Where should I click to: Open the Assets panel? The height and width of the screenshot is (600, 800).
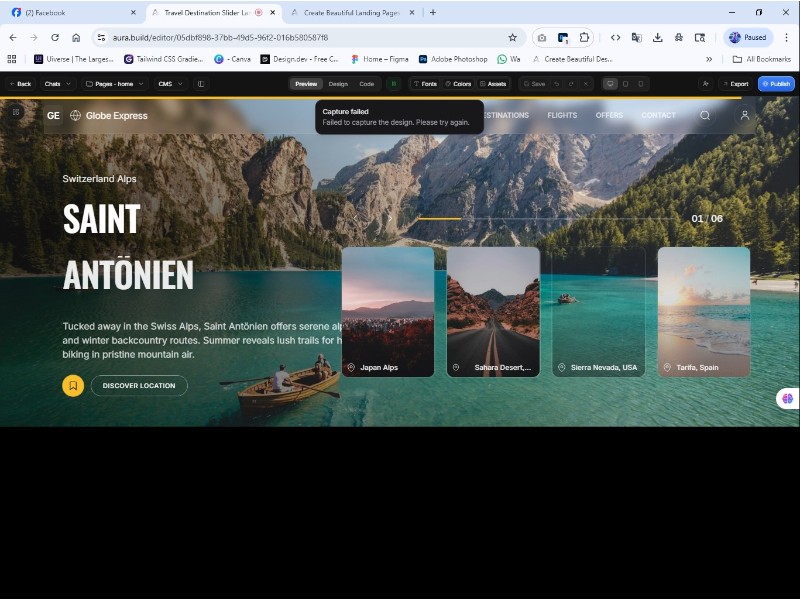pos(494,84)
